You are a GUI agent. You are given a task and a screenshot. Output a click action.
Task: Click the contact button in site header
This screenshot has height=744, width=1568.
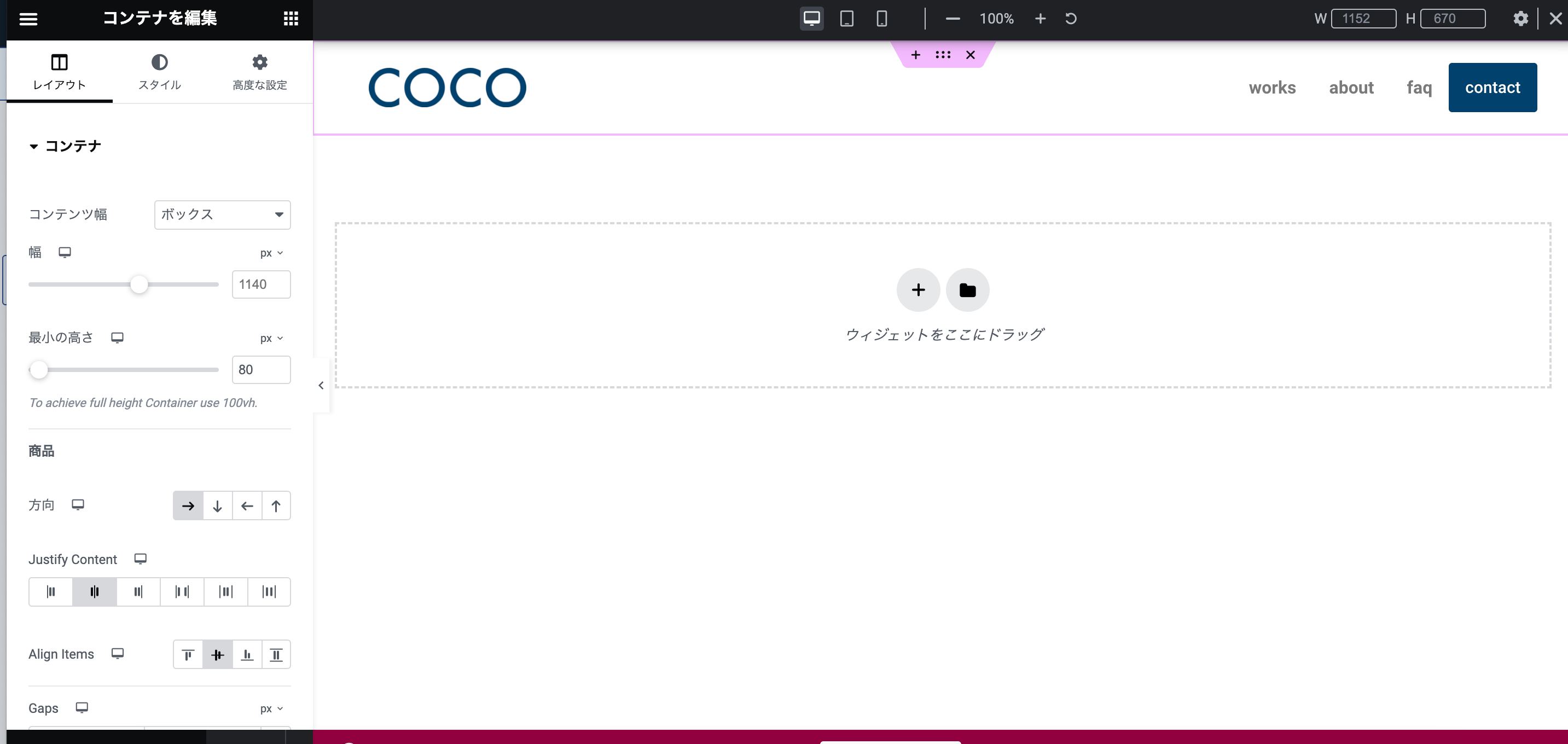point(1492,88)
